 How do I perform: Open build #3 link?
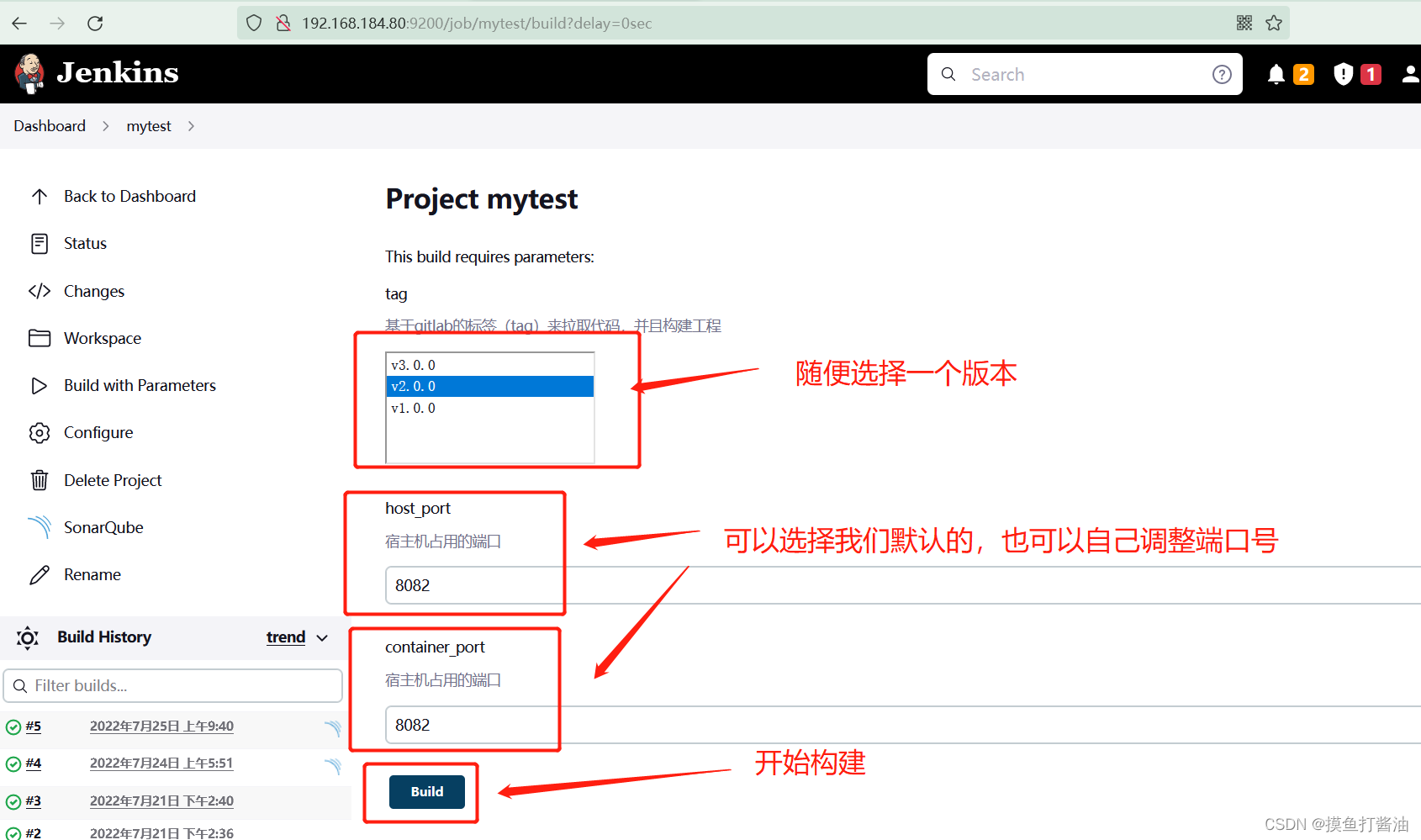pyautogui.click(x=33, y=801)
